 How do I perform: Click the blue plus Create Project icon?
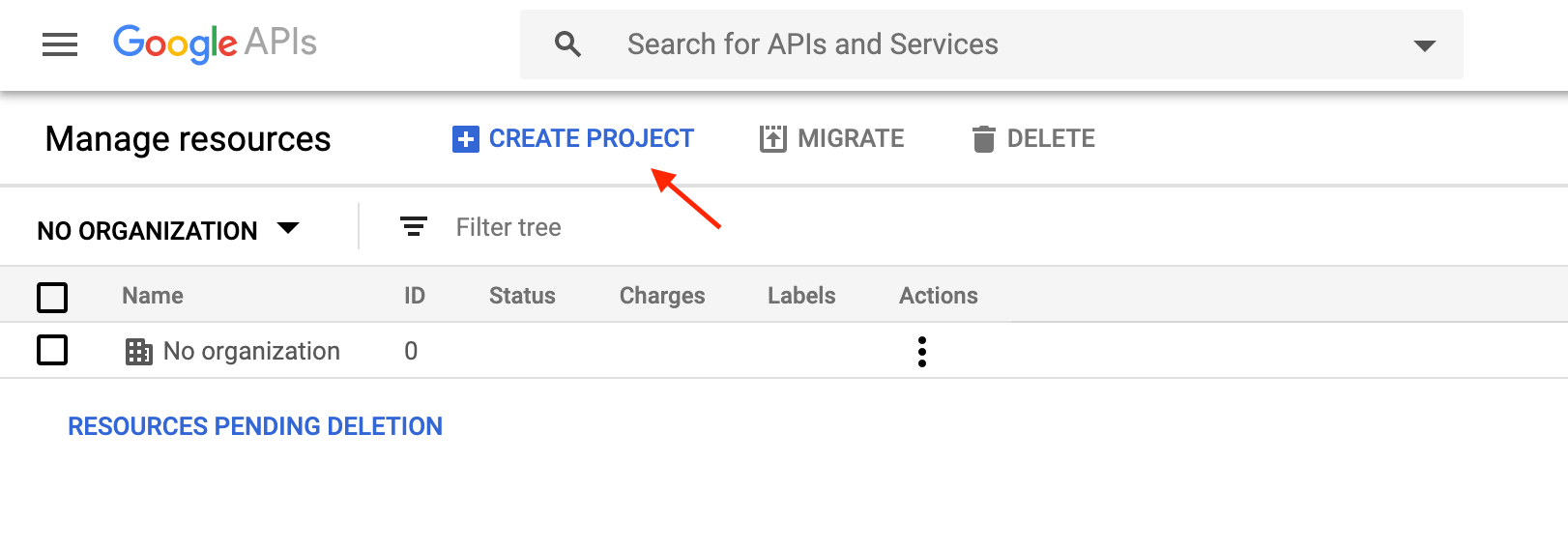(465, 139)
